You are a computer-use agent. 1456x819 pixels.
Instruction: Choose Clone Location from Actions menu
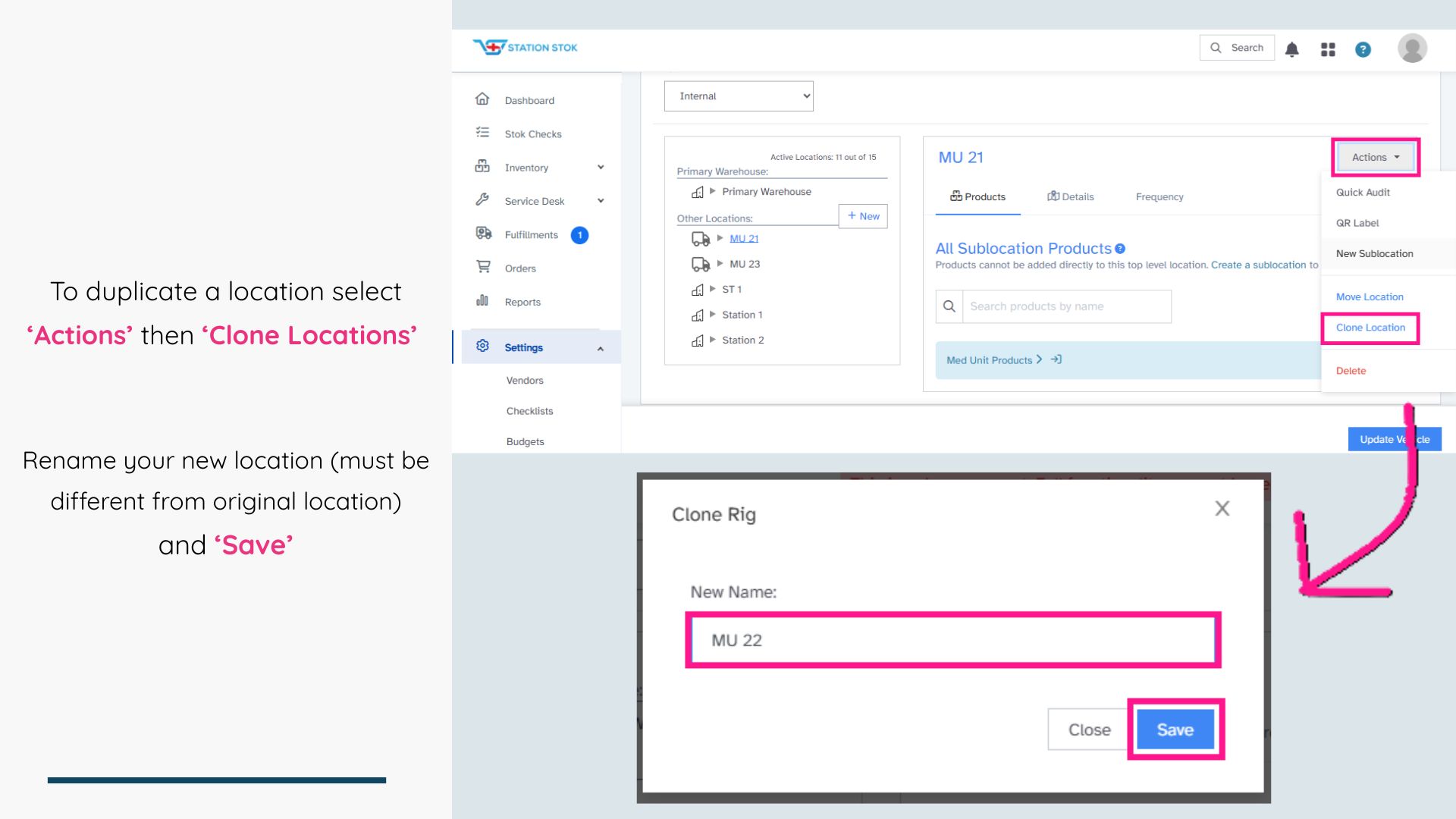[x=1370, y=328]
